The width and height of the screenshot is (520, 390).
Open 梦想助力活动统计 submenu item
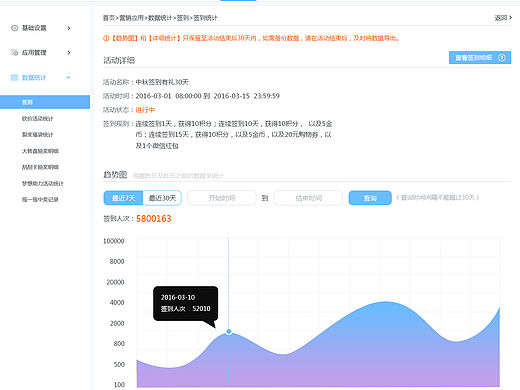tap(43, 183)
